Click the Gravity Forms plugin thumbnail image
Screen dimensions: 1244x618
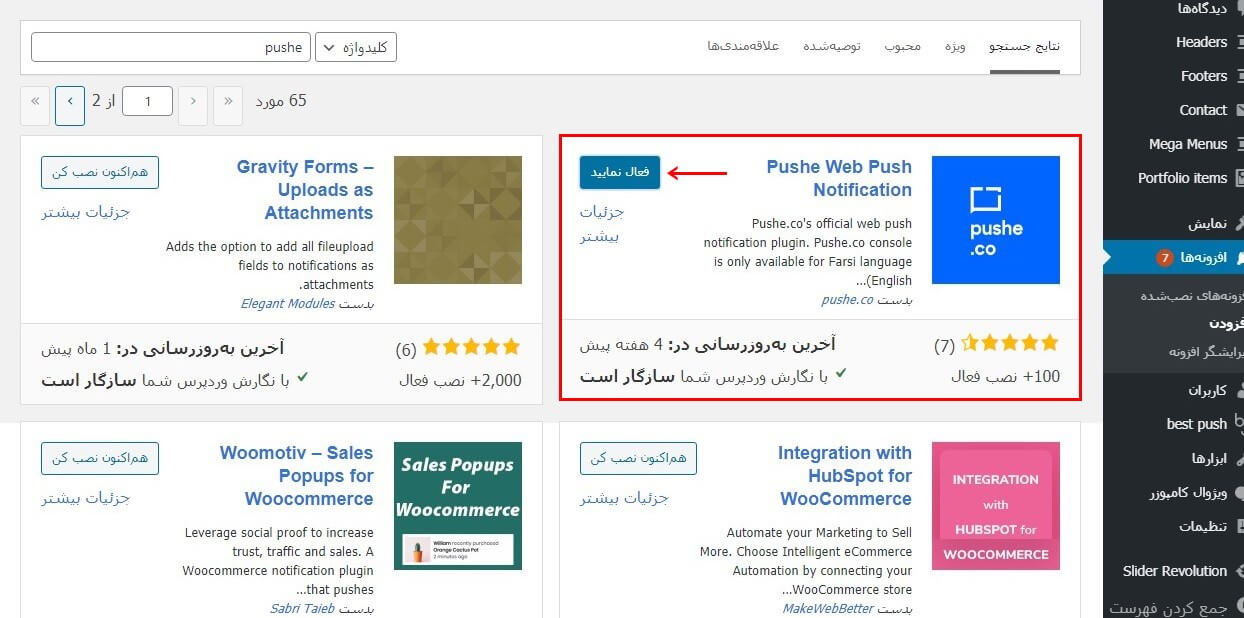[458, 220]
